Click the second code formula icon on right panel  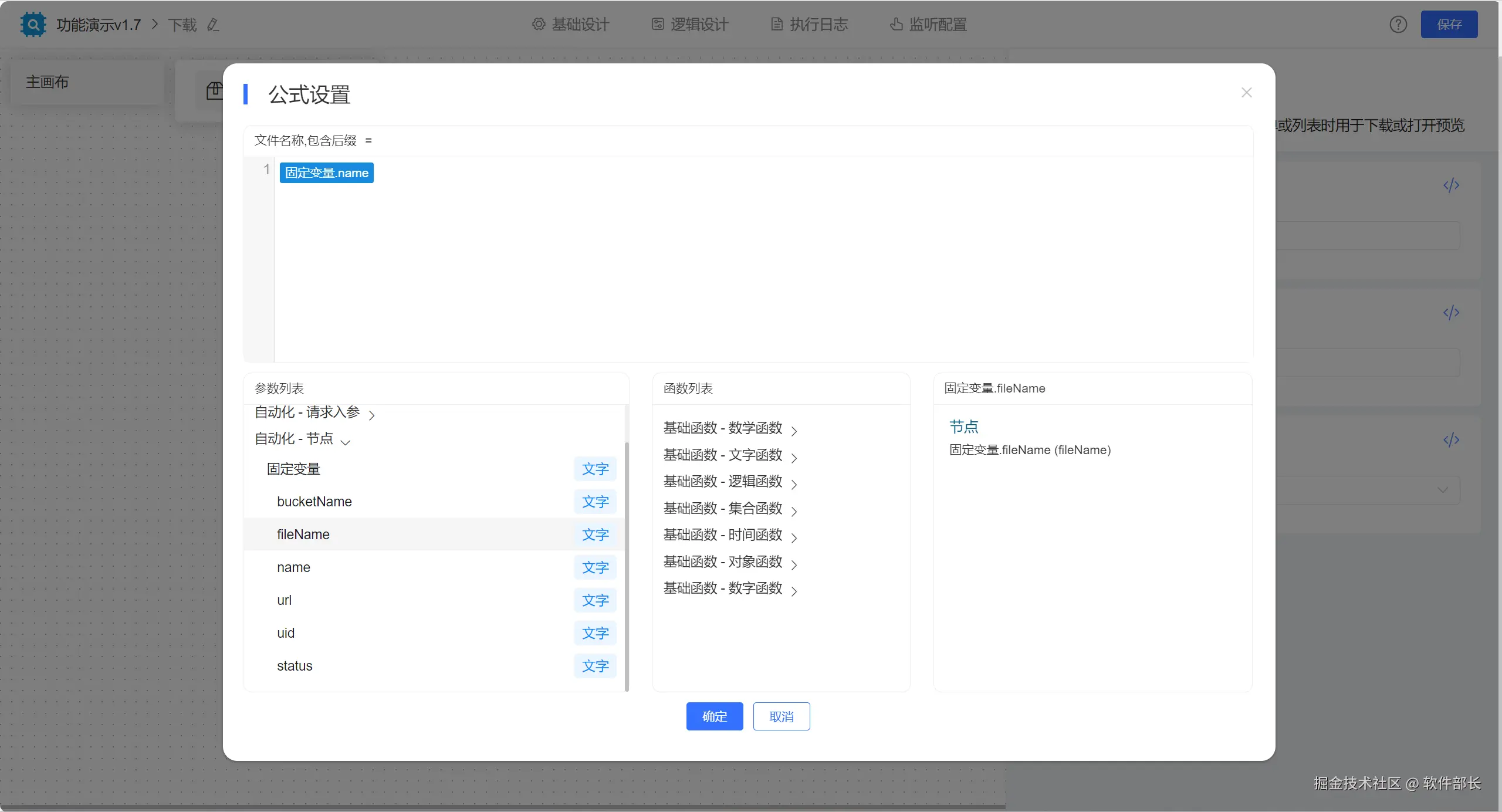1451,313
